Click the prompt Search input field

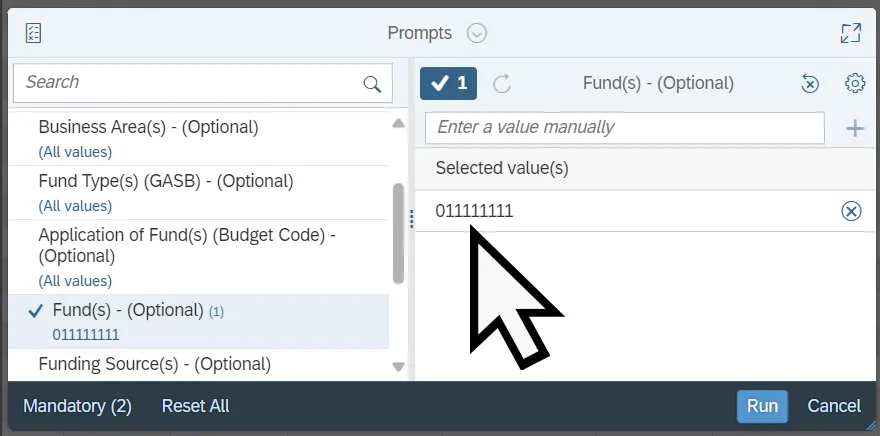190,83
